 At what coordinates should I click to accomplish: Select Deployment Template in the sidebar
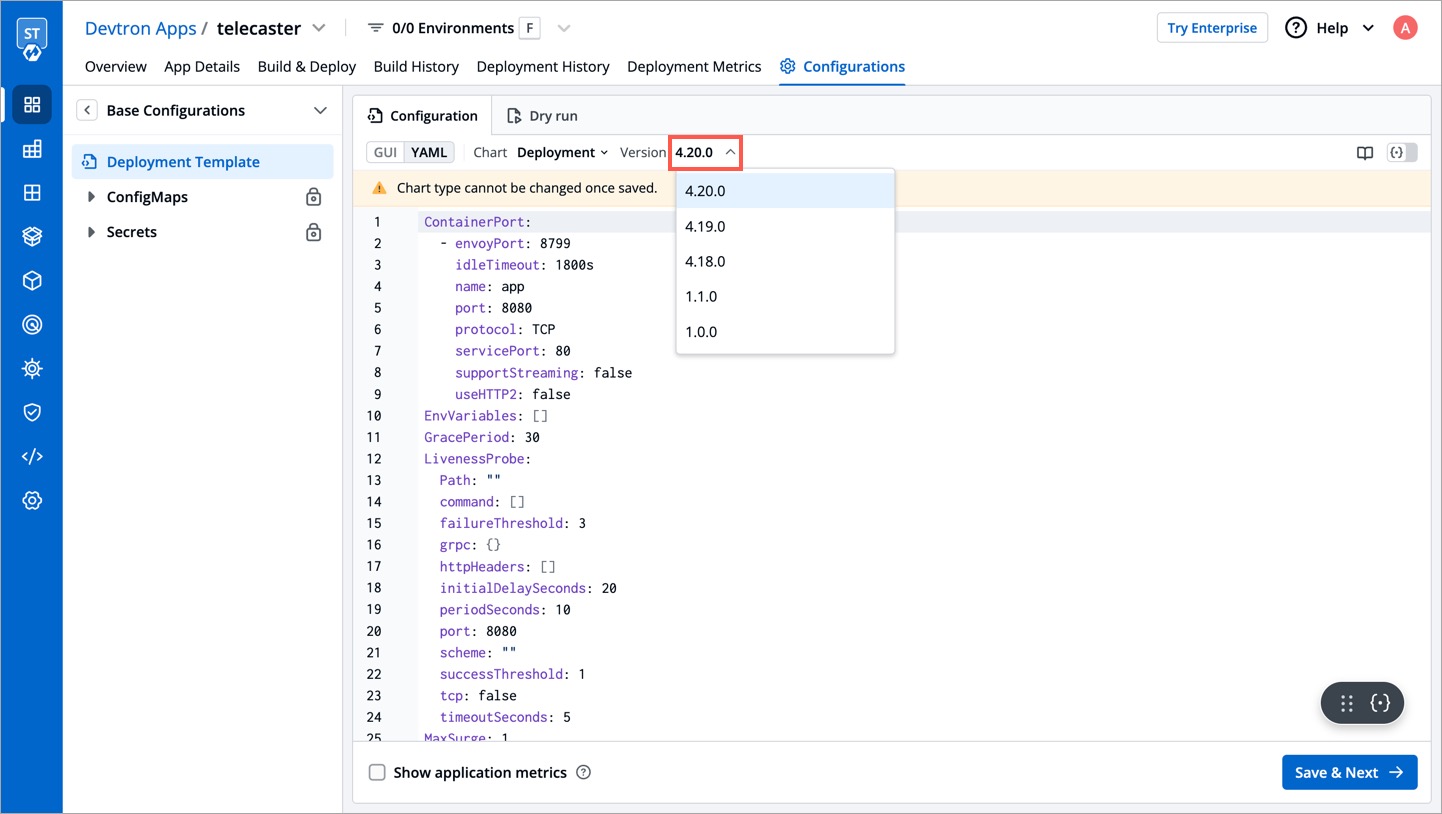183,162
